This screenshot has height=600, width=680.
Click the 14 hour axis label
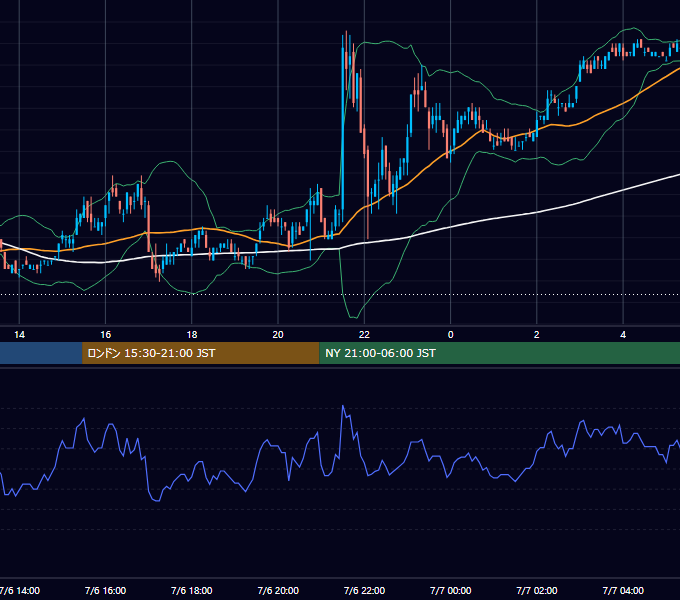click(19, 335)
